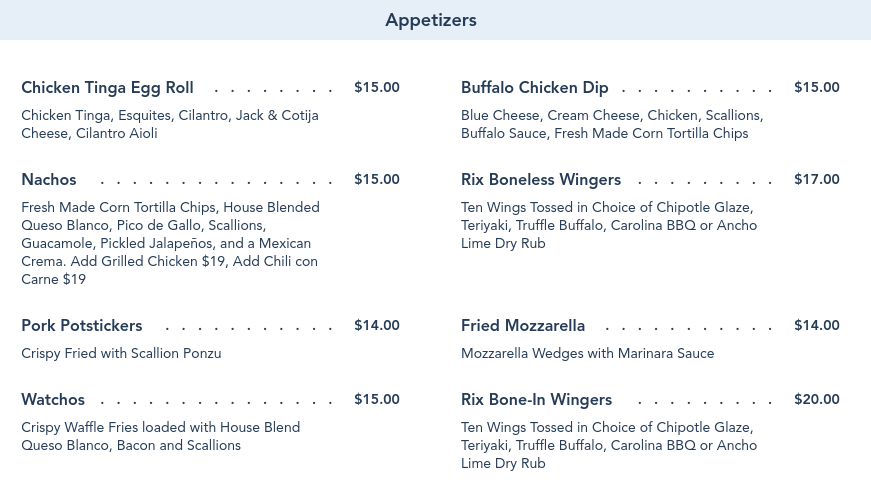Click the $20.00 Bone-In Wingers price

coord(817,400)
